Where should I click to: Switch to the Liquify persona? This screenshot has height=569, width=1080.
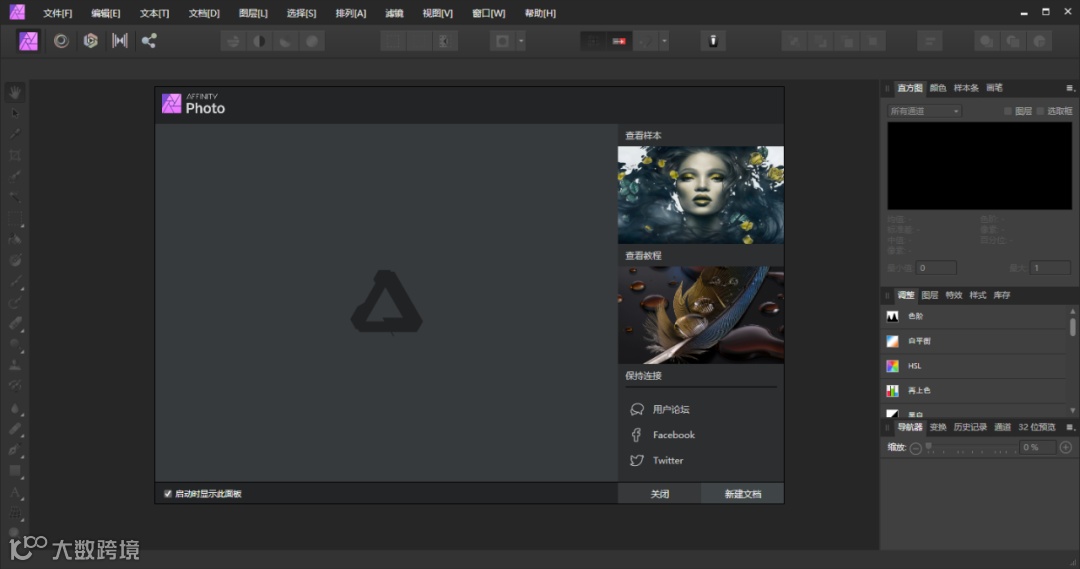point(61,41)
